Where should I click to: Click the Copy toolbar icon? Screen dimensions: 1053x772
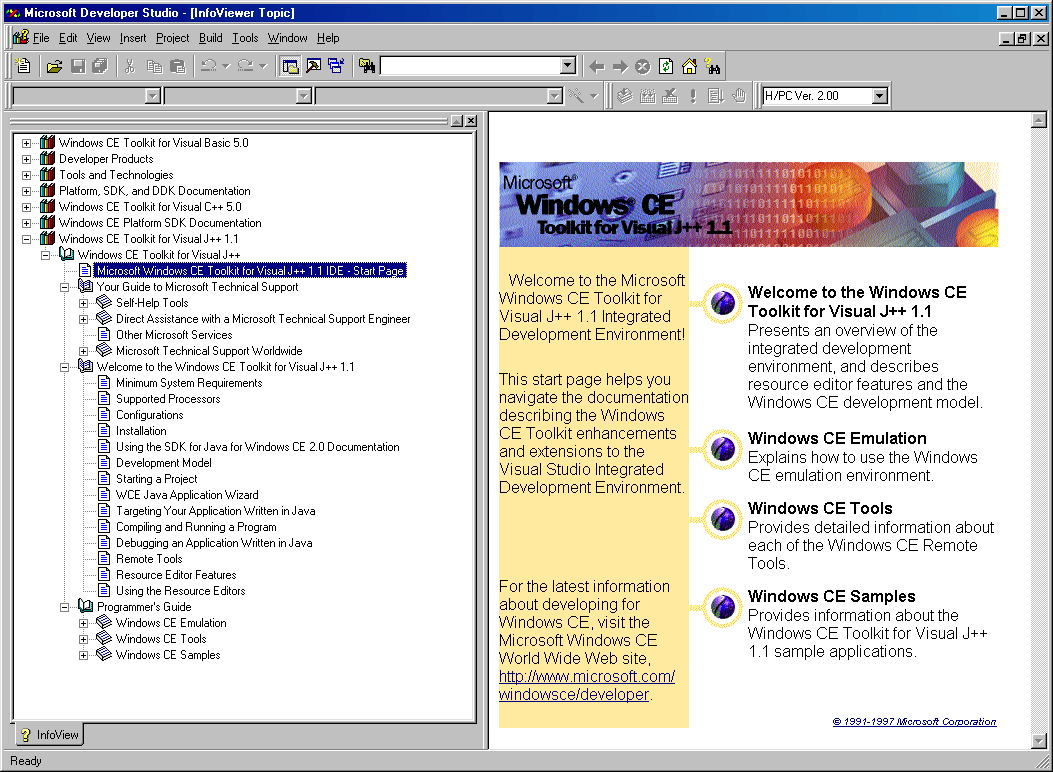click(x=154, y=66)
